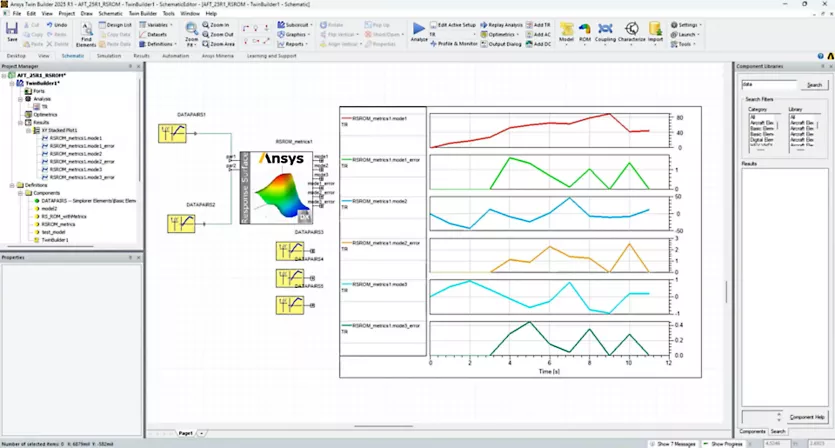
Task: Click the Search button in Component Libraries
Action: click(x=814, y=85)
